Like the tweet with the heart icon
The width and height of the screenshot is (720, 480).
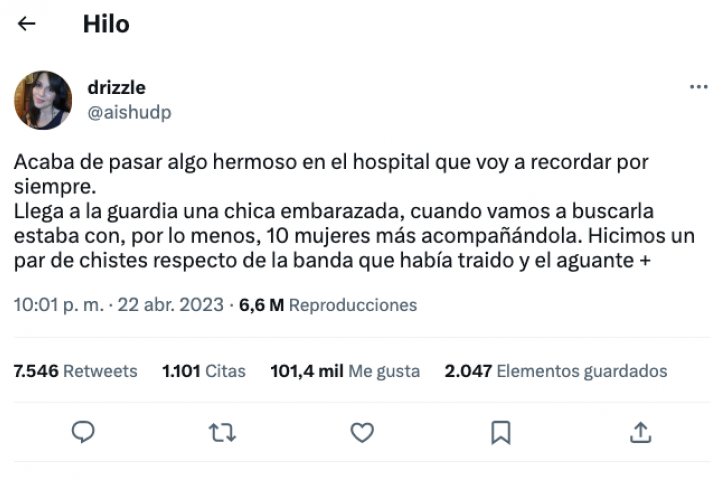point(362,432)
